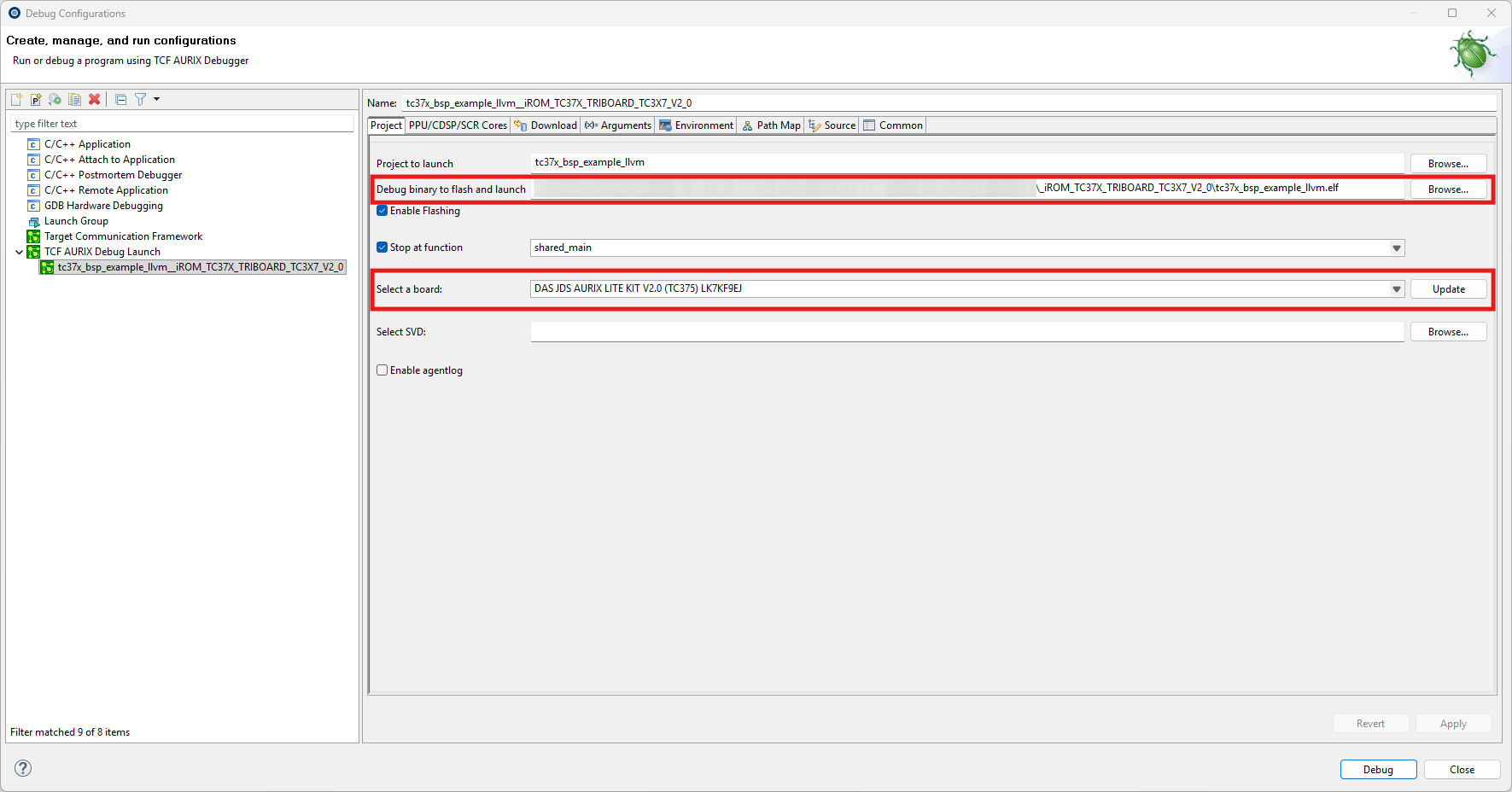Click the Project to launch field

click(966, 162)
